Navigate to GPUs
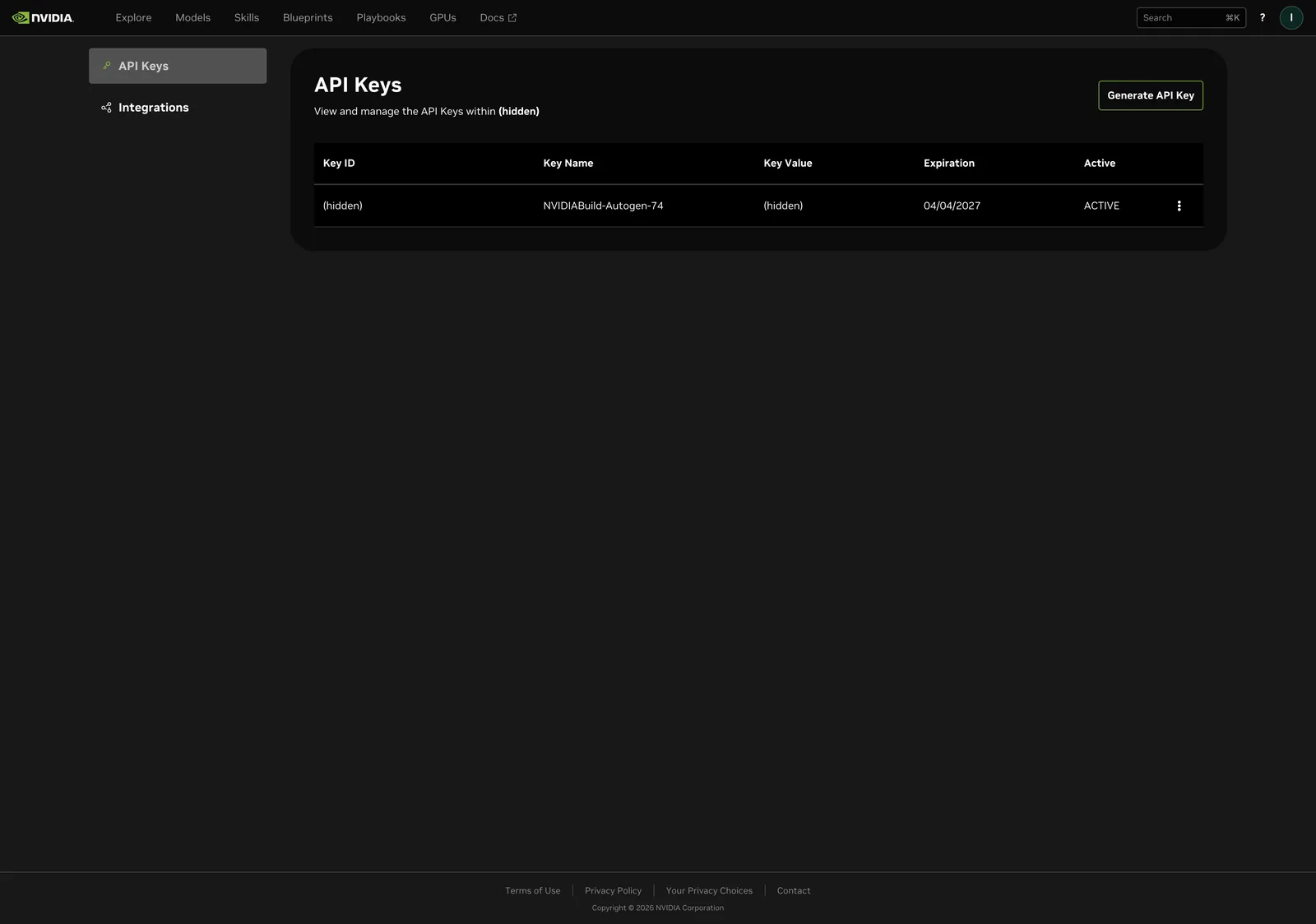Viewport: 1316px width, 924px height. [443, 17]
